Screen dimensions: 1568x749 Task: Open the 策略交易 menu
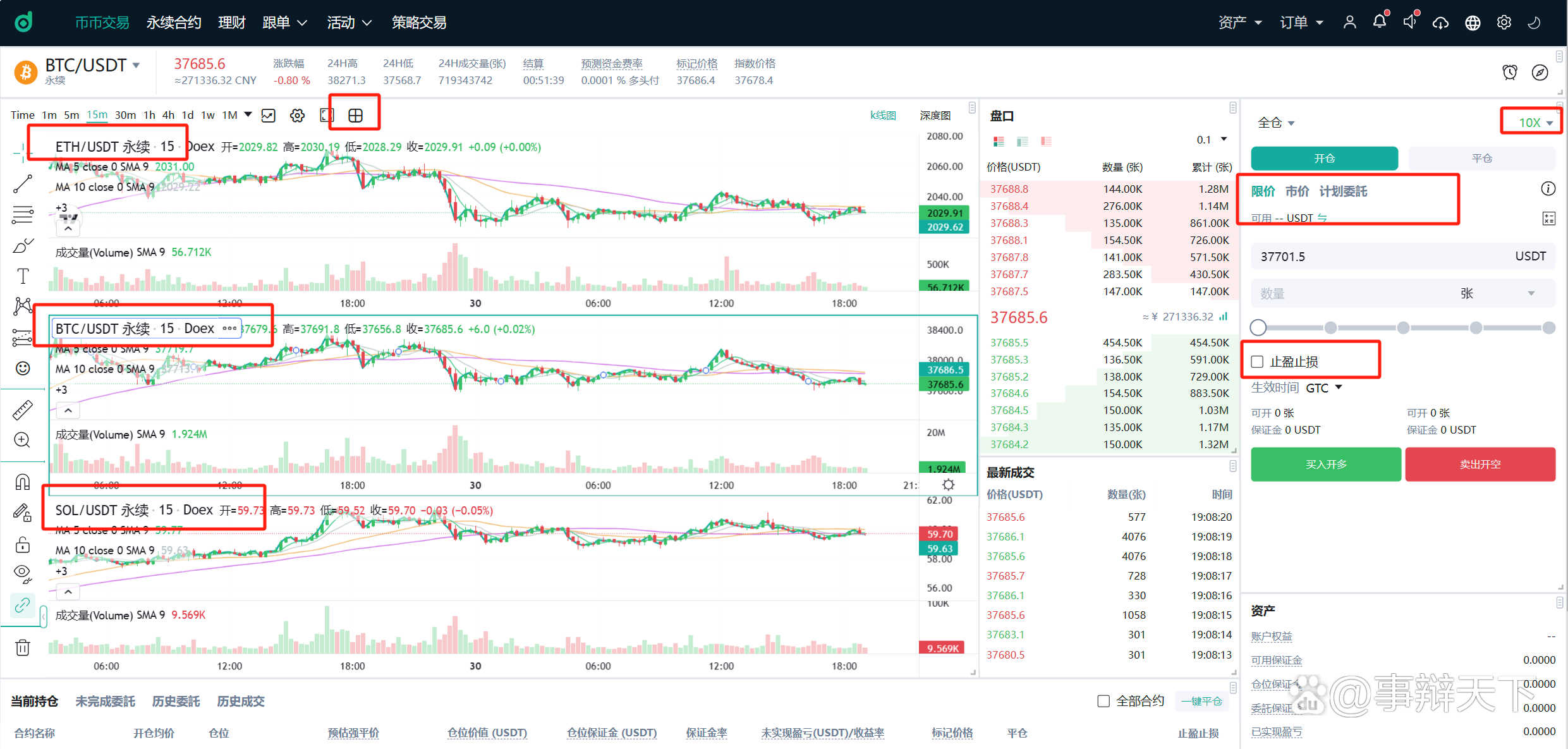point(419,23)
